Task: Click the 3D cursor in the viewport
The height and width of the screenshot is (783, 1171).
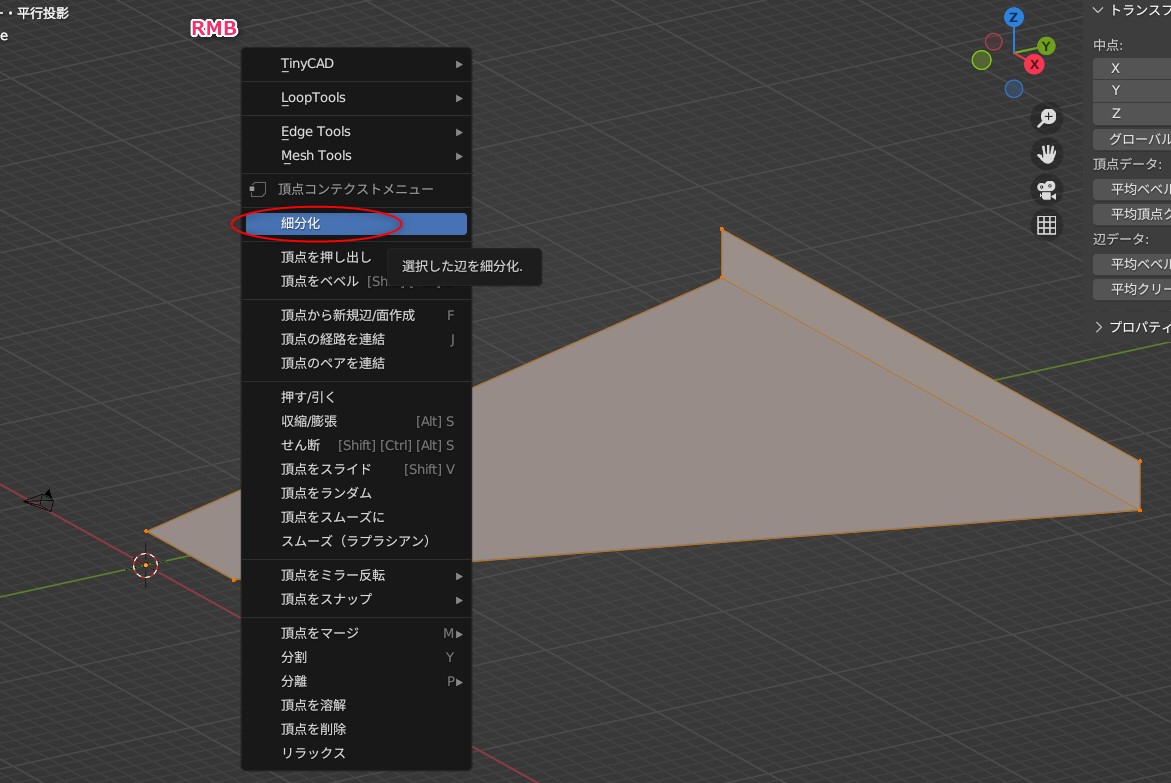Action: [146, 565]
